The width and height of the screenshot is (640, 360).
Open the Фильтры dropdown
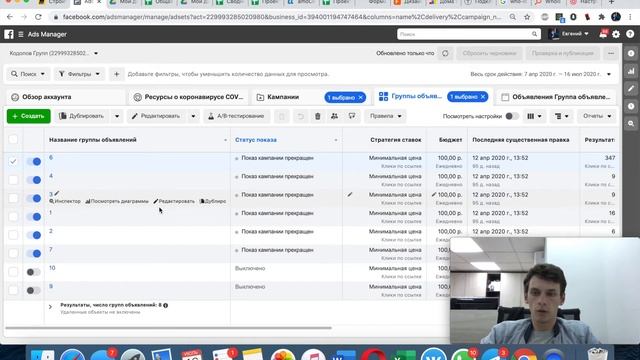[79, 74]
